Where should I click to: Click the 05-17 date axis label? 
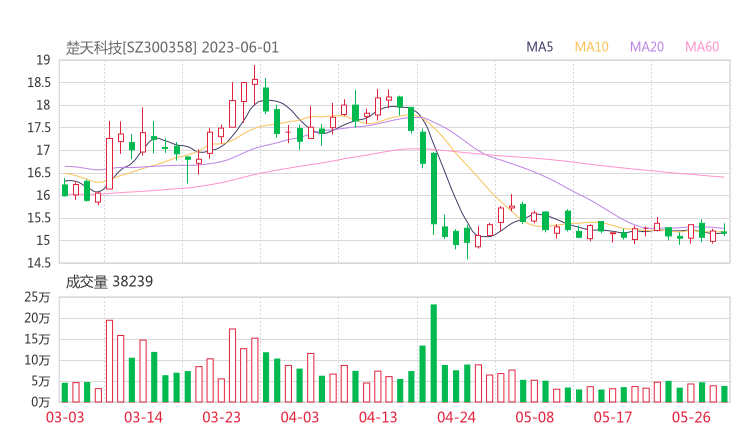coord(613,417)
